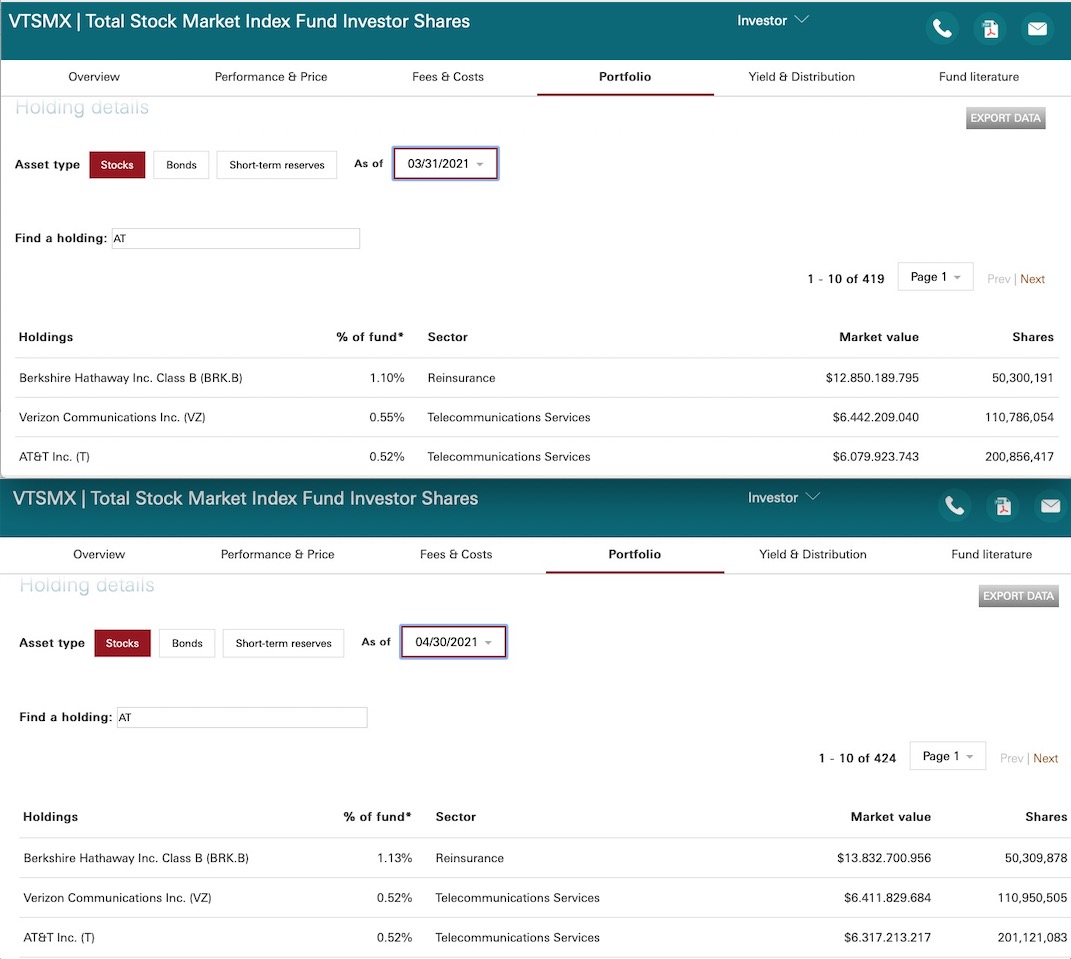This screenshot has width=1071, height=959.
Task: Open Fees & Costs tab in the bottom panel
Action: 456,554
